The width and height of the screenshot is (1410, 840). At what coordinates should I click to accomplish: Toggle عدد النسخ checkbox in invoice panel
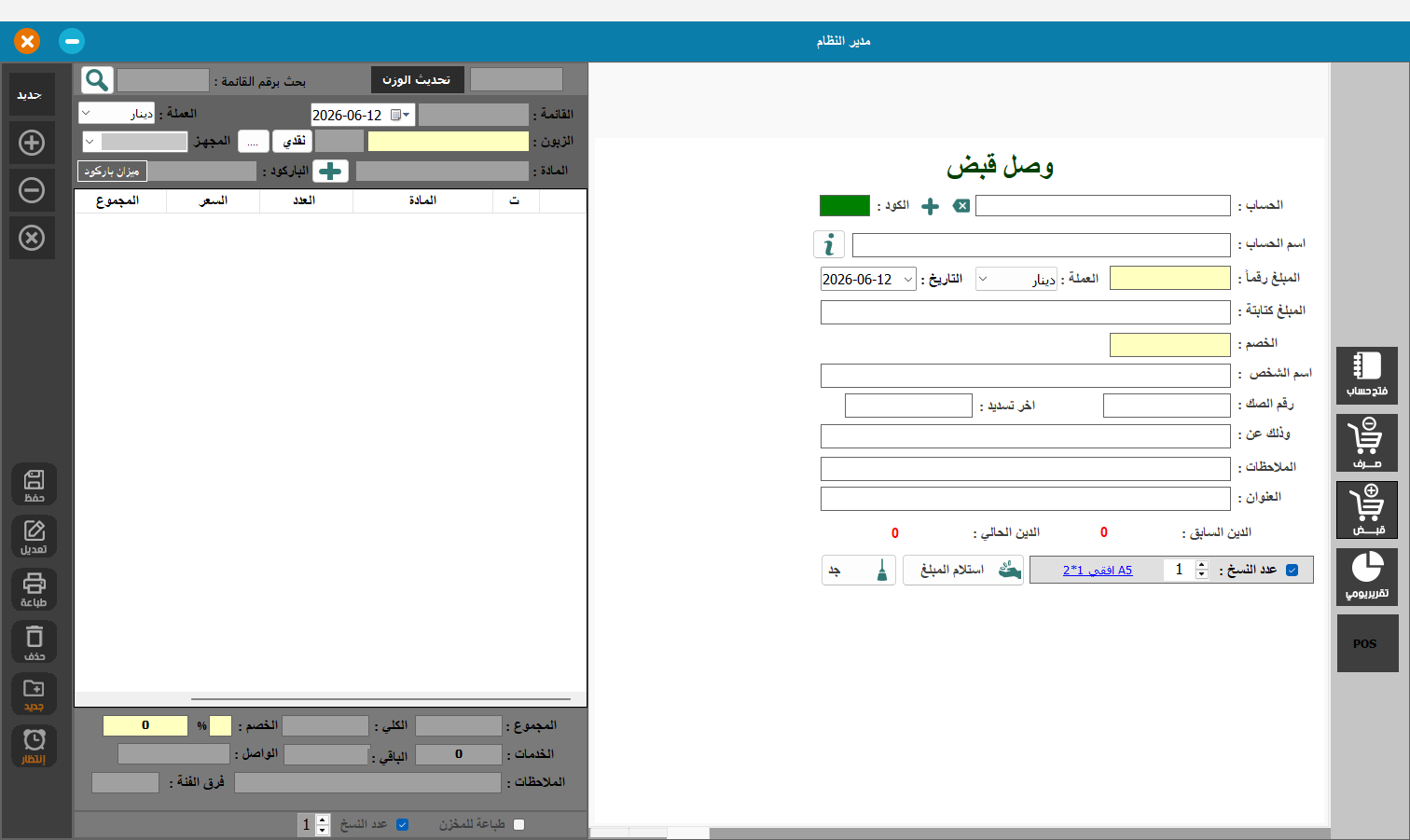pos(403,824)
